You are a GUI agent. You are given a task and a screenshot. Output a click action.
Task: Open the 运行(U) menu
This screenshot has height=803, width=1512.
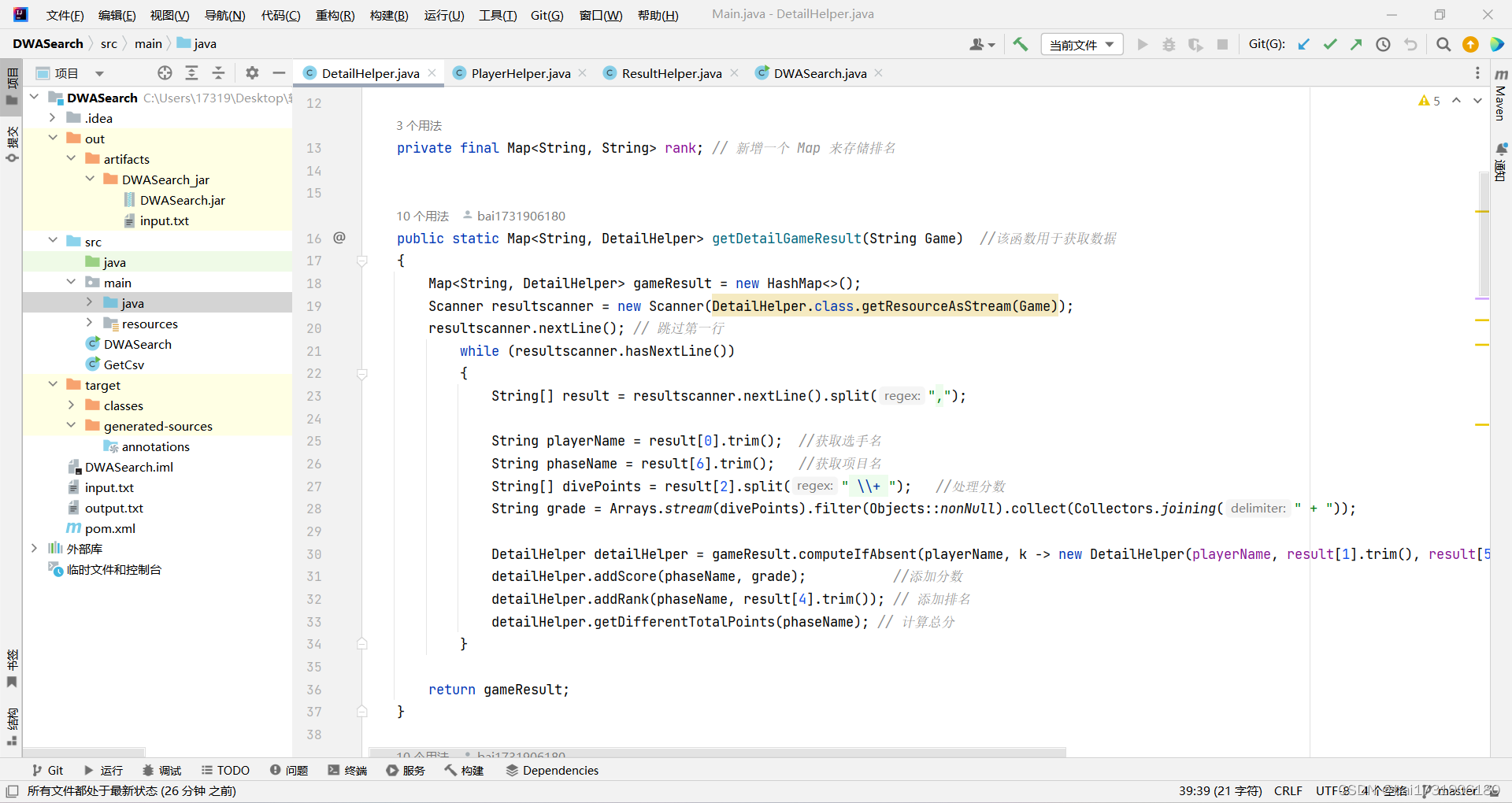point(444,15)
